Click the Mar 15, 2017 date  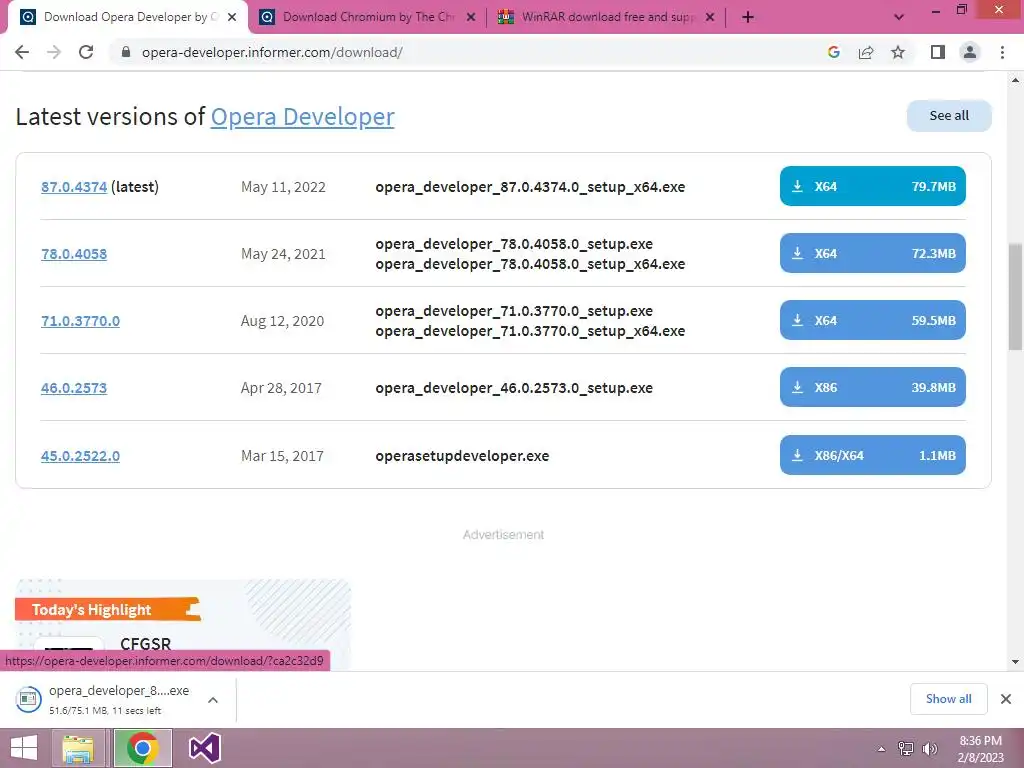pos(282,456)
